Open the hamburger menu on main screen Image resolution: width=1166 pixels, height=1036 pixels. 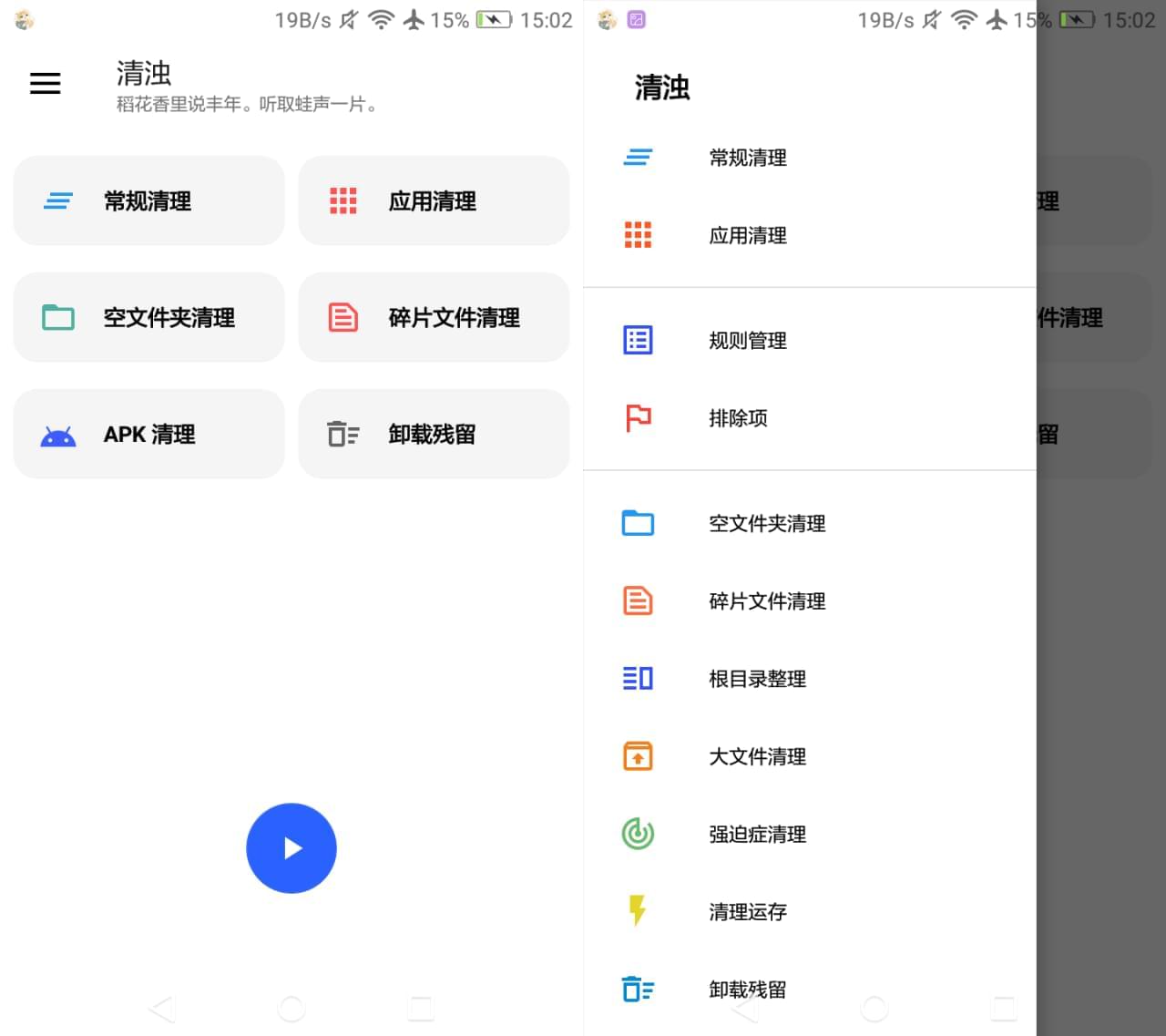point(45,84)
